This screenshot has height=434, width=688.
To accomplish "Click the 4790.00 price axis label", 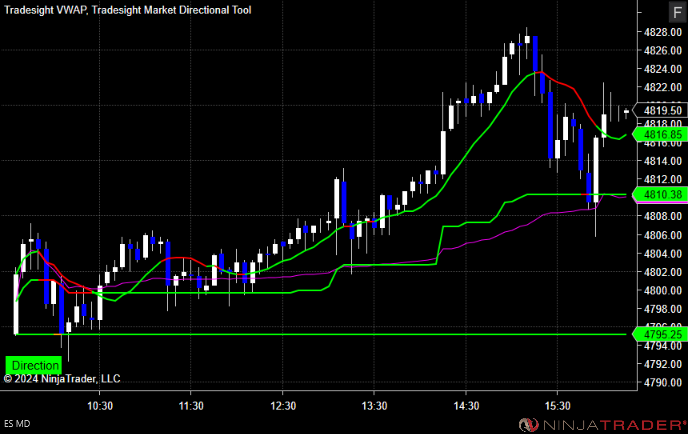I will coord(663,383).
